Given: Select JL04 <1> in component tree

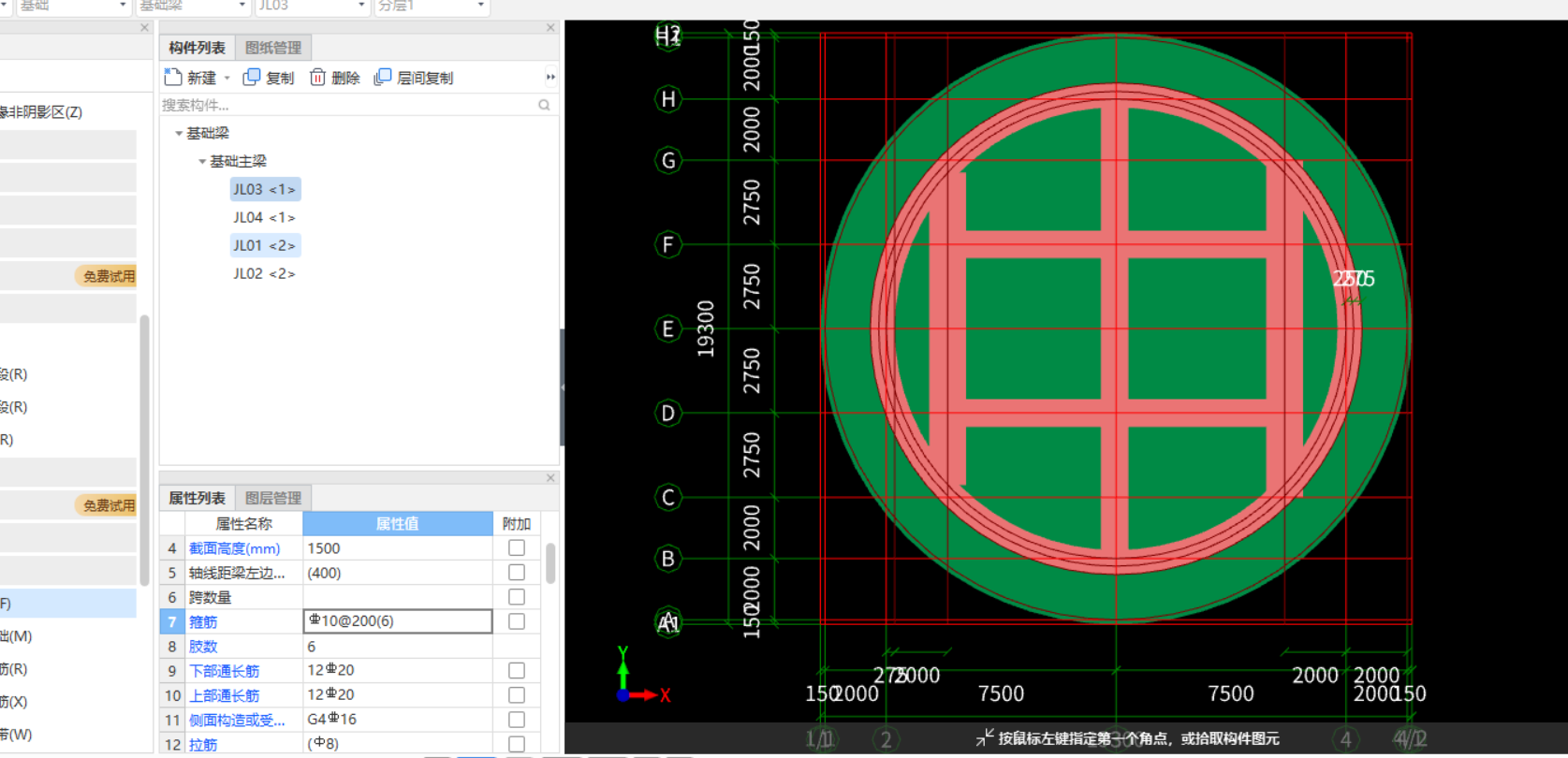Looking at the screenshot, I should 265,217.
